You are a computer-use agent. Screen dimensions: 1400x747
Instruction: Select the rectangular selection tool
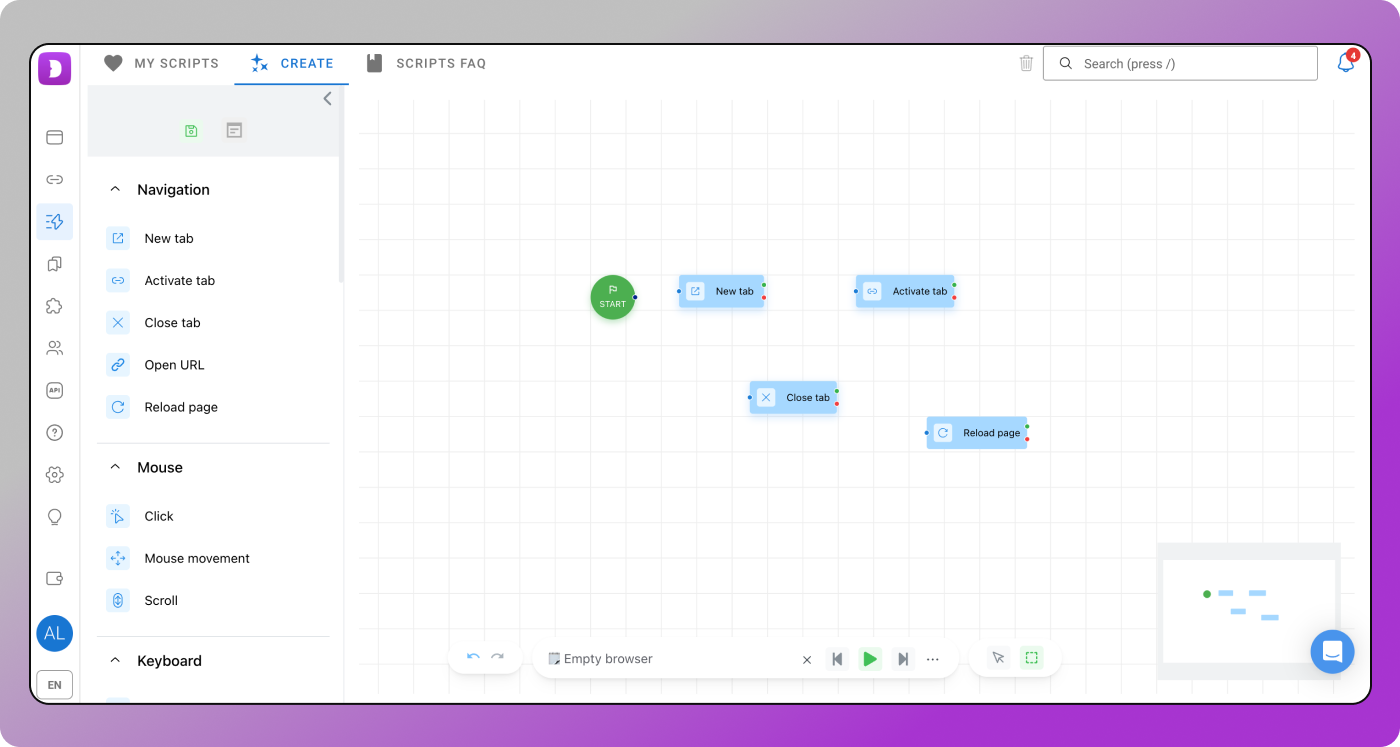1031,658
